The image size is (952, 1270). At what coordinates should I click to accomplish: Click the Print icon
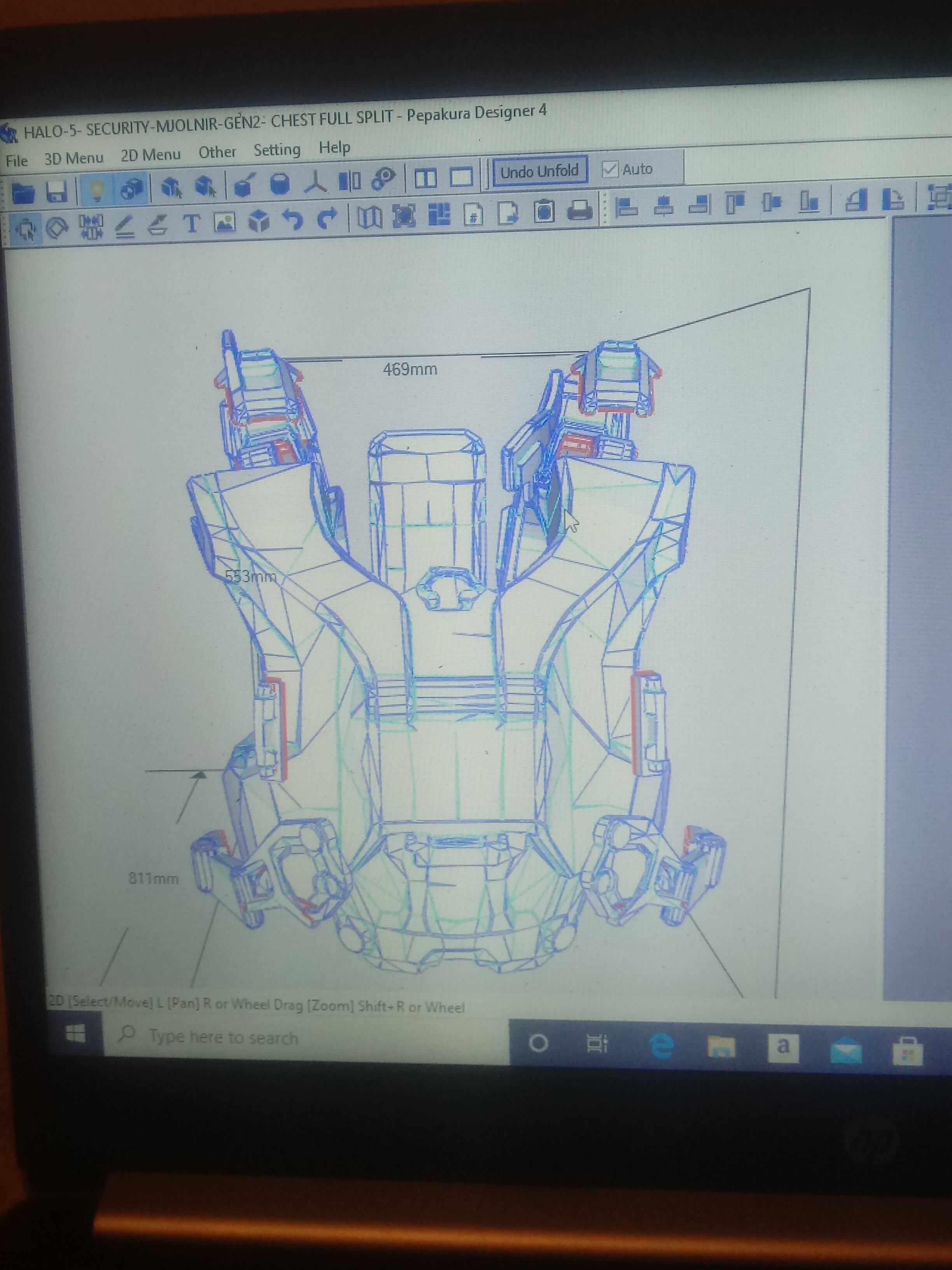pos(580,211)
